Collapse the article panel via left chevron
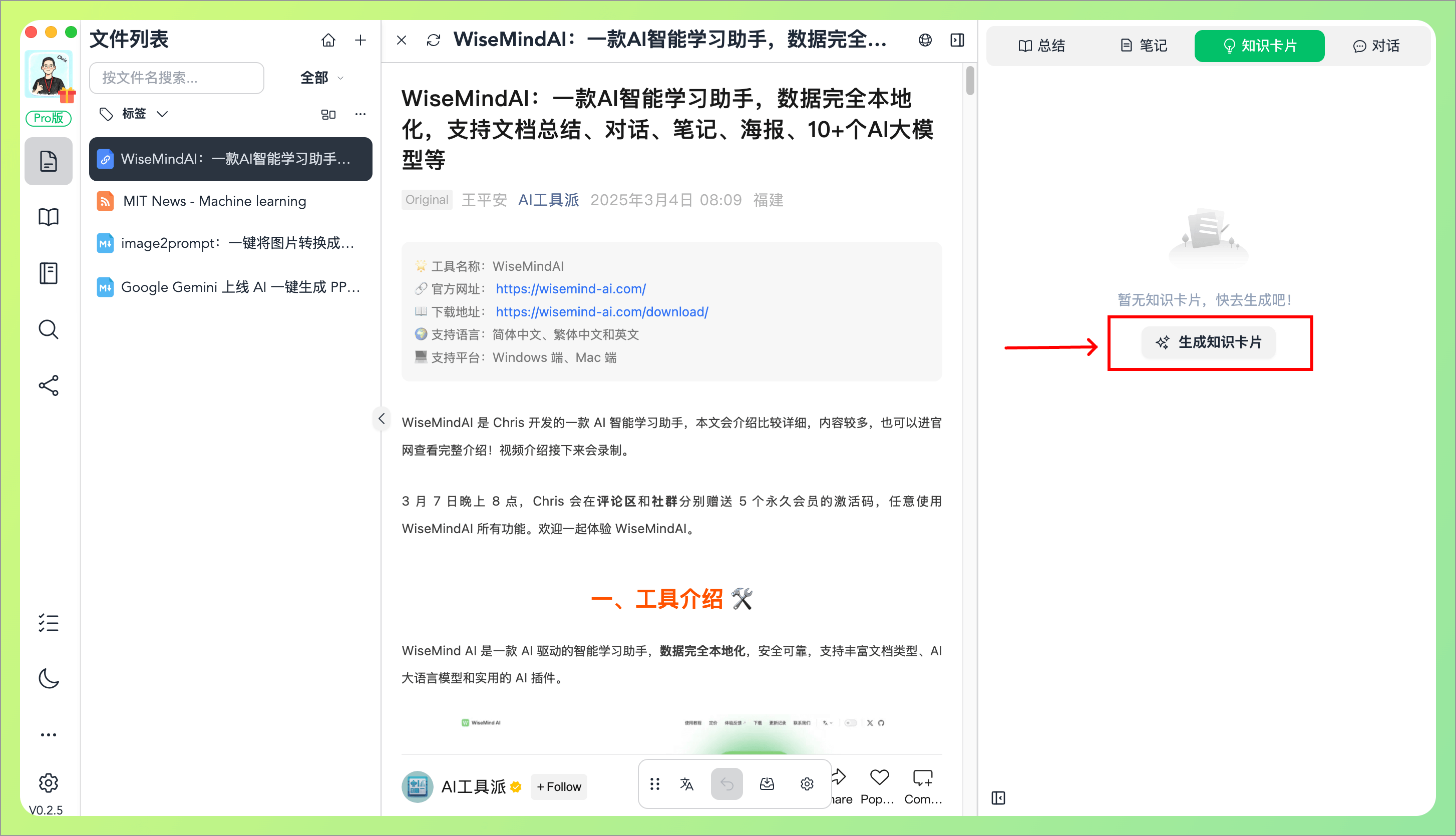The width and height of the screenshot is (1456, 836). 381,419
